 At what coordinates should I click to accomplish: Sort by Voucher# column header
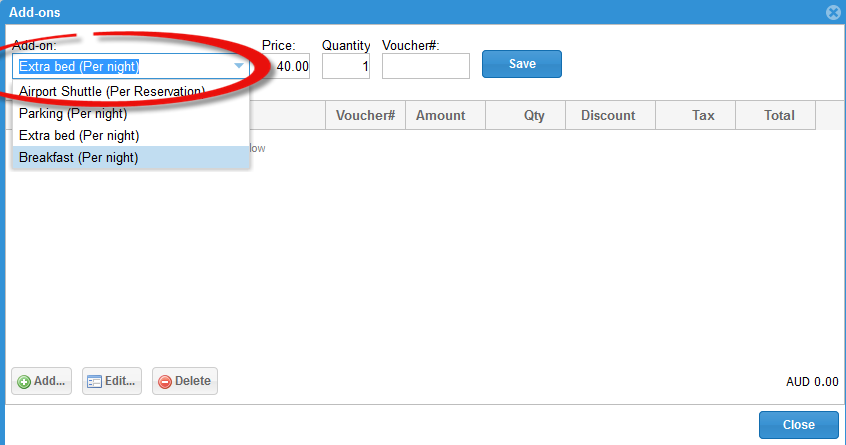pyautogui.click(x=365, y=115)
